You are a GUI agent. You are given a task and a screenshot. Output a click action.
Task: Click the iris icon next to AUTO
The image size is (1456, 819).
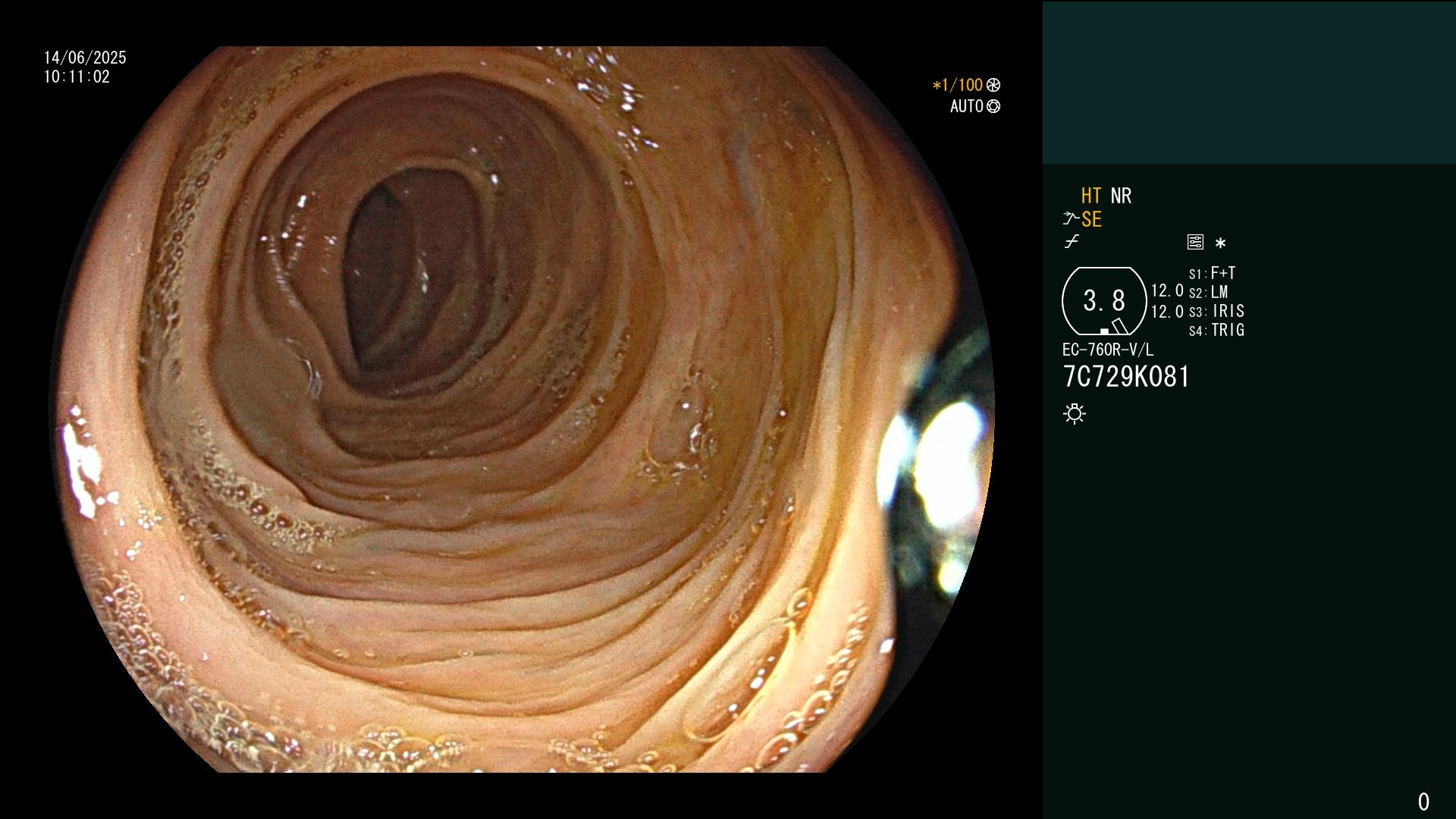993,106
